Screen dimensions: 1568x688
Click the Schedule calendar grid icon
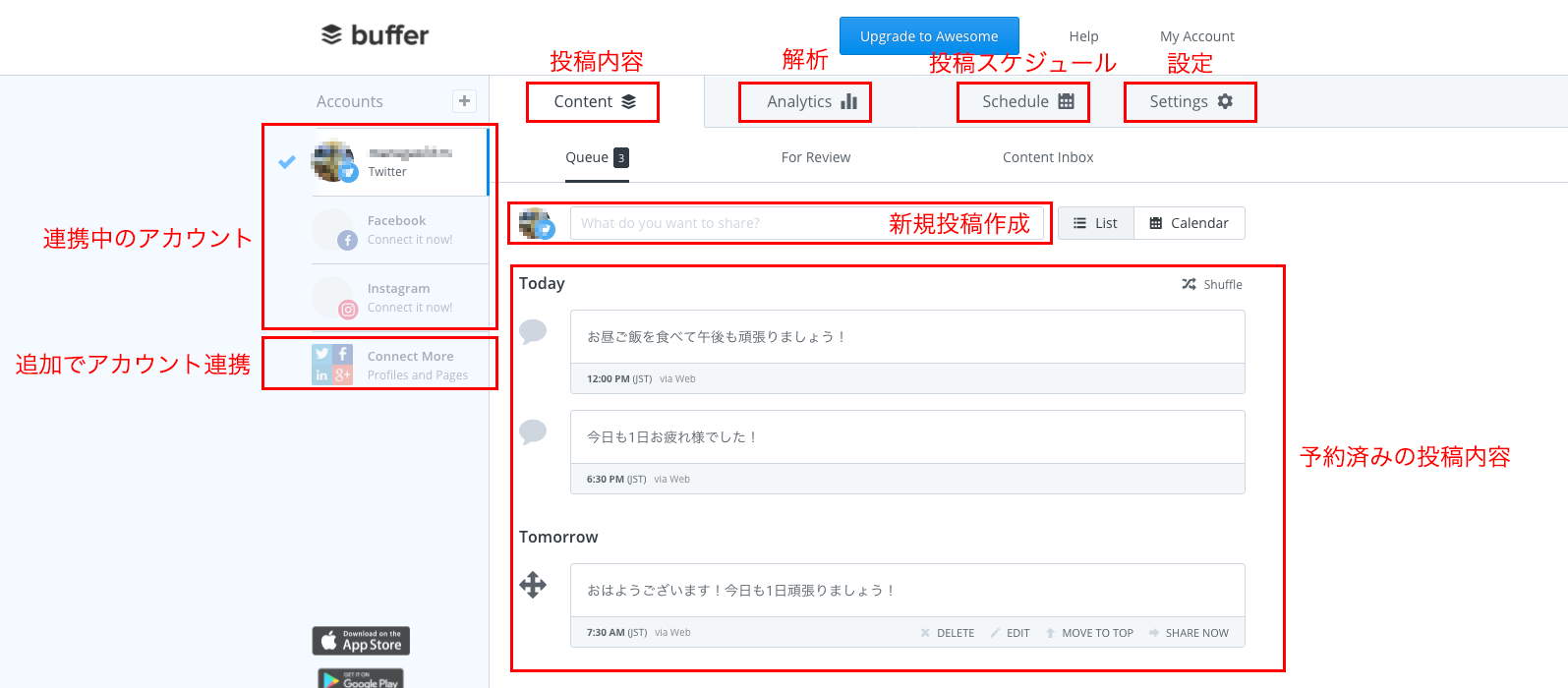pos(1066,101)
